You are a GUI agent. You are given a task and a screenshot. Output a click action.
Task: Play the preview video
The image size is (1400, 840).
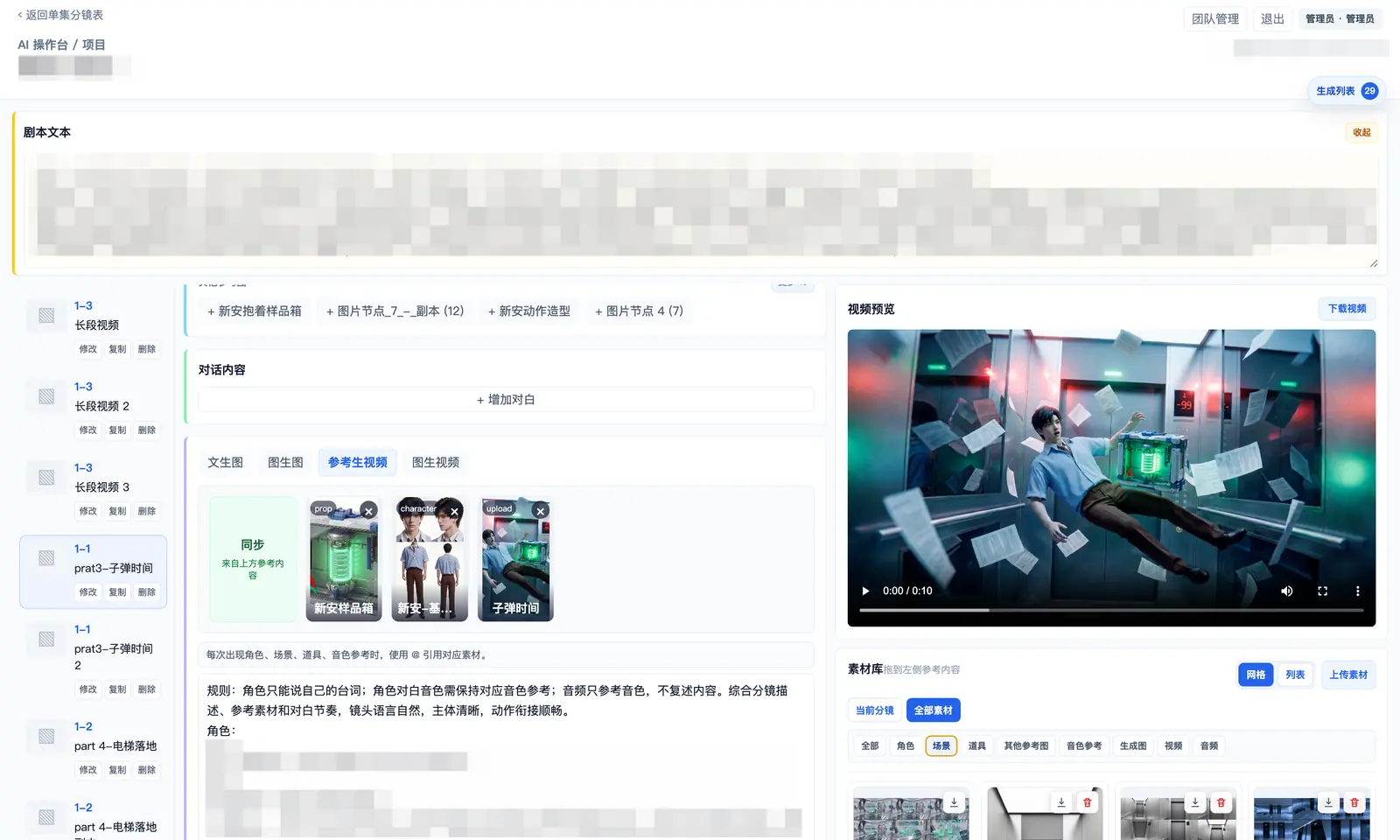[865, 591]
